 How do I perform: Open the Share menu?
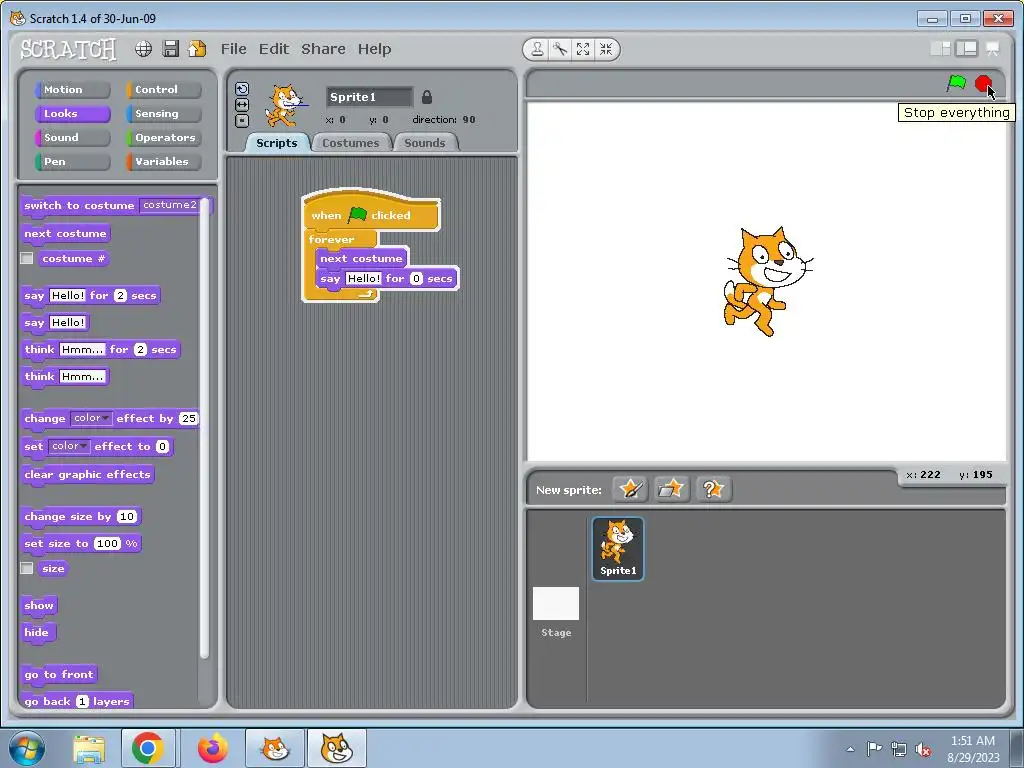click(x=323, y=49)
